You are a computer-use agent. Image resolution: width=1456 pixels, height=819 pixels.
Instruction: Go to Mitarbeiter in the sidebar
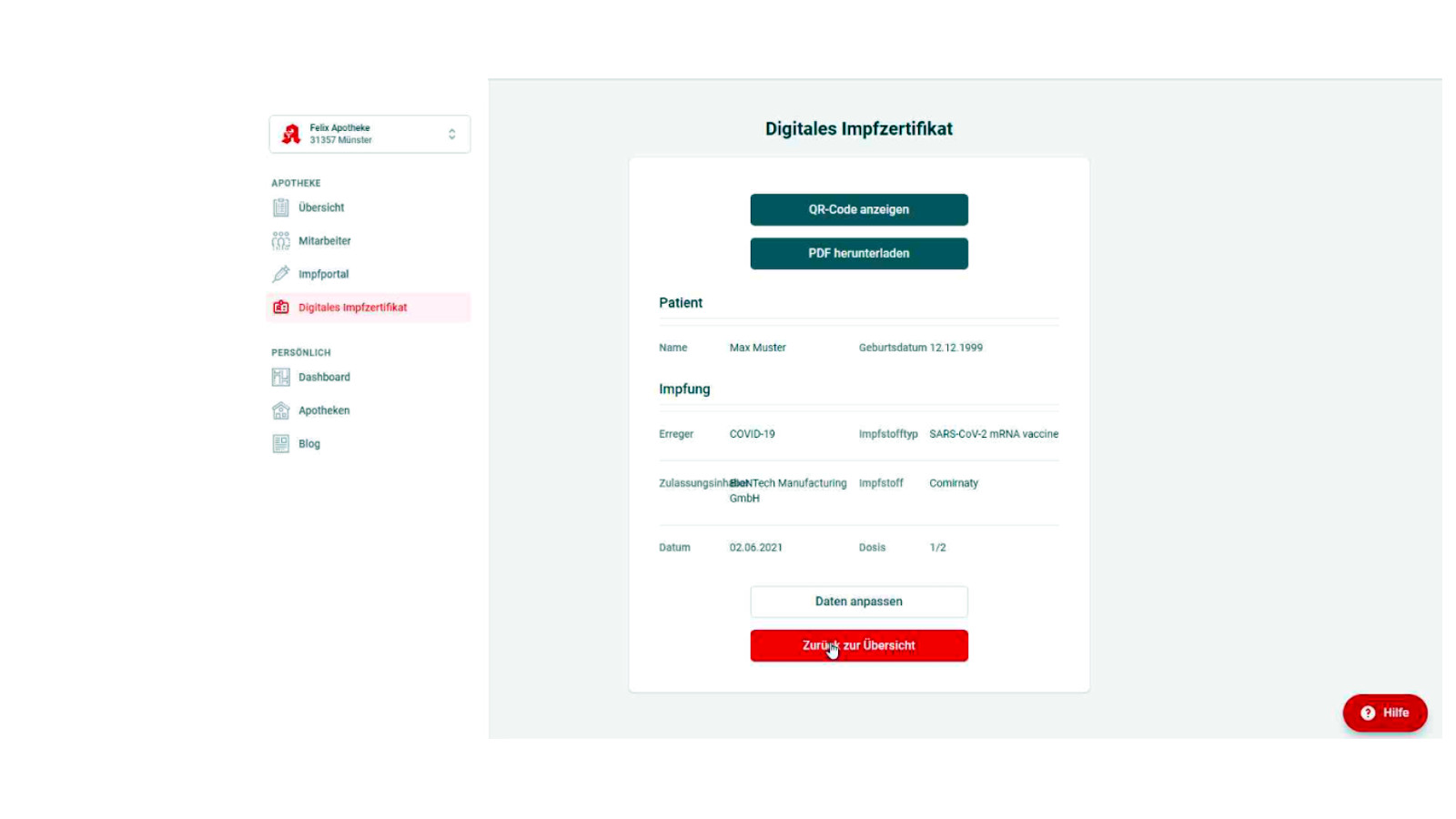[x=325, y=241]
